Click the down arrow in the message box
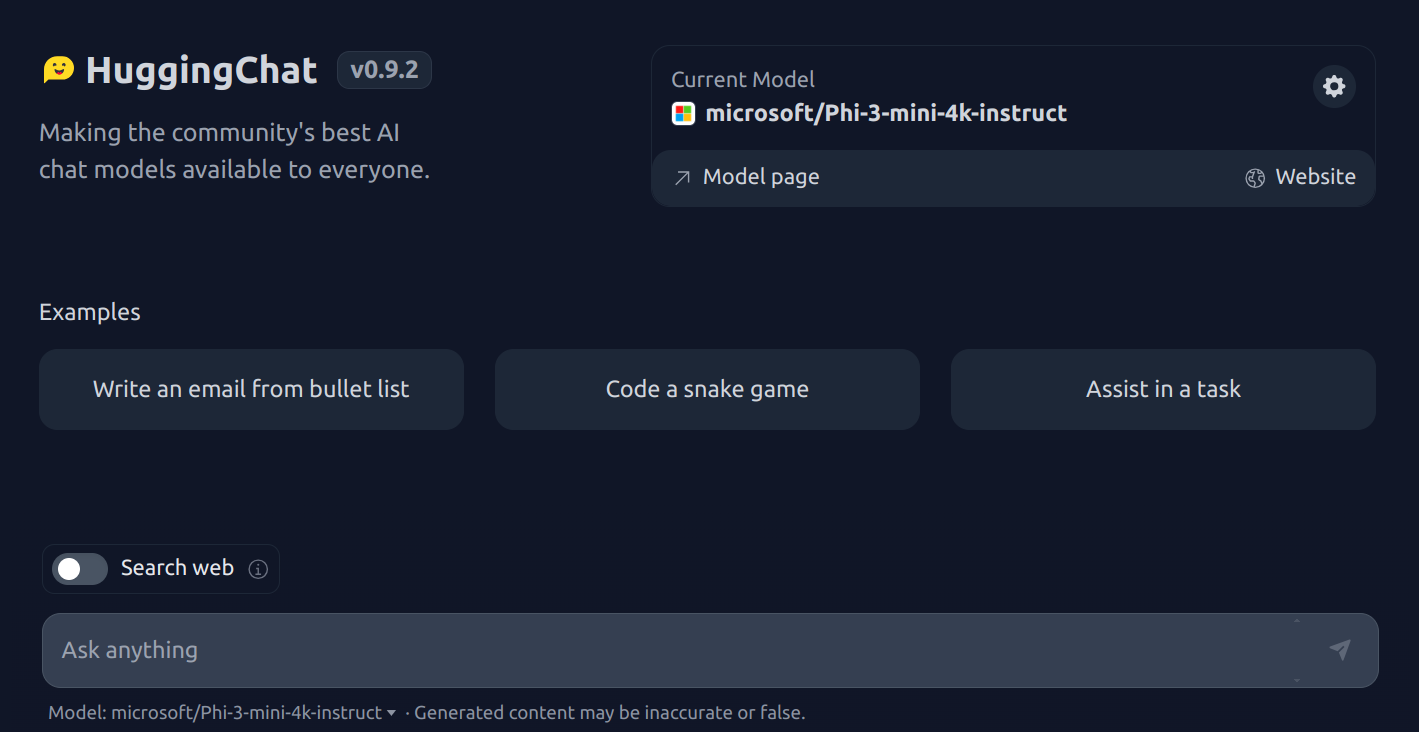 click(1297, 680)
